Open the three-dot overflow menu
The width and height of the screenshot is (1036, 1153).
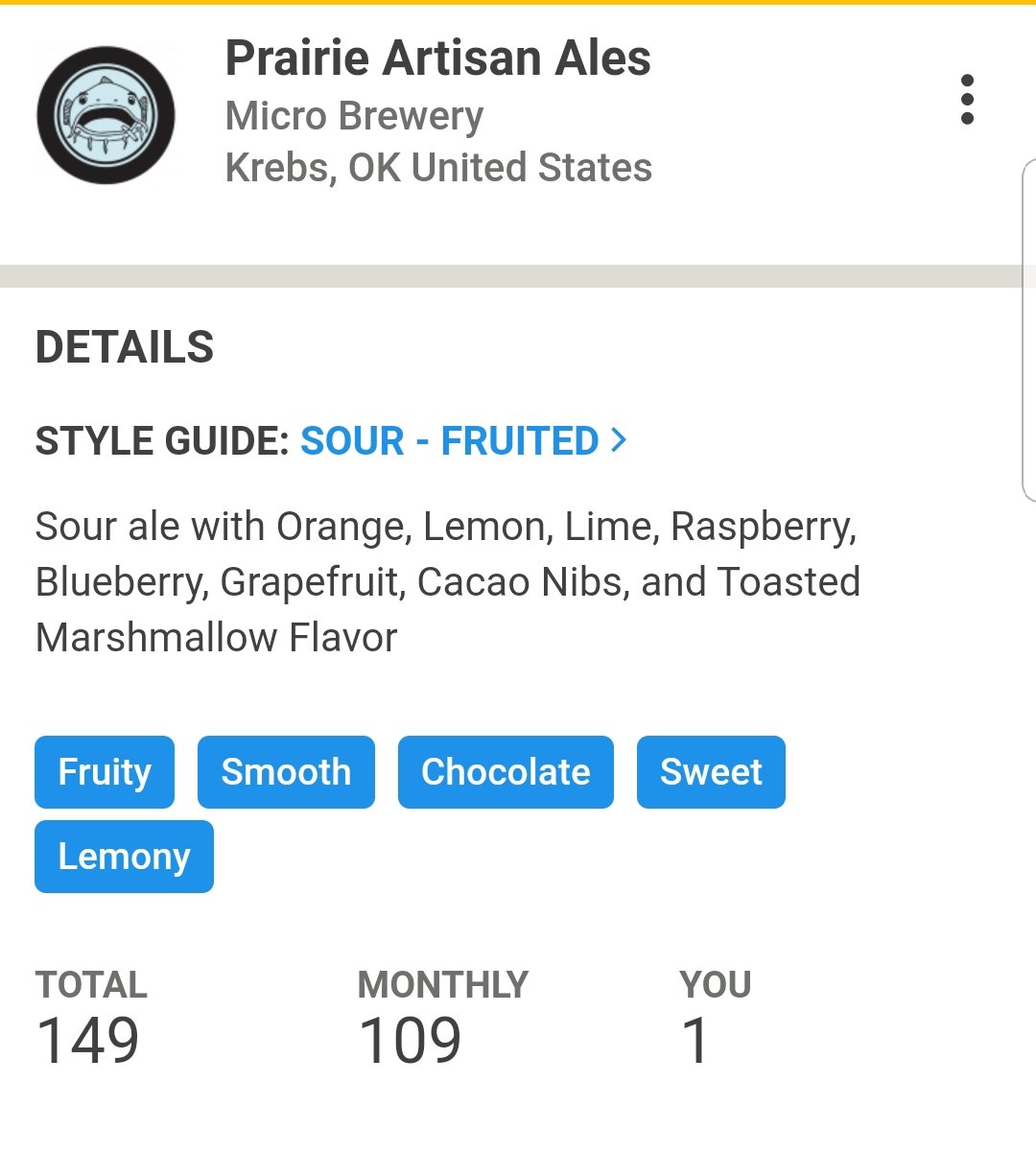[x=967, y=100]
